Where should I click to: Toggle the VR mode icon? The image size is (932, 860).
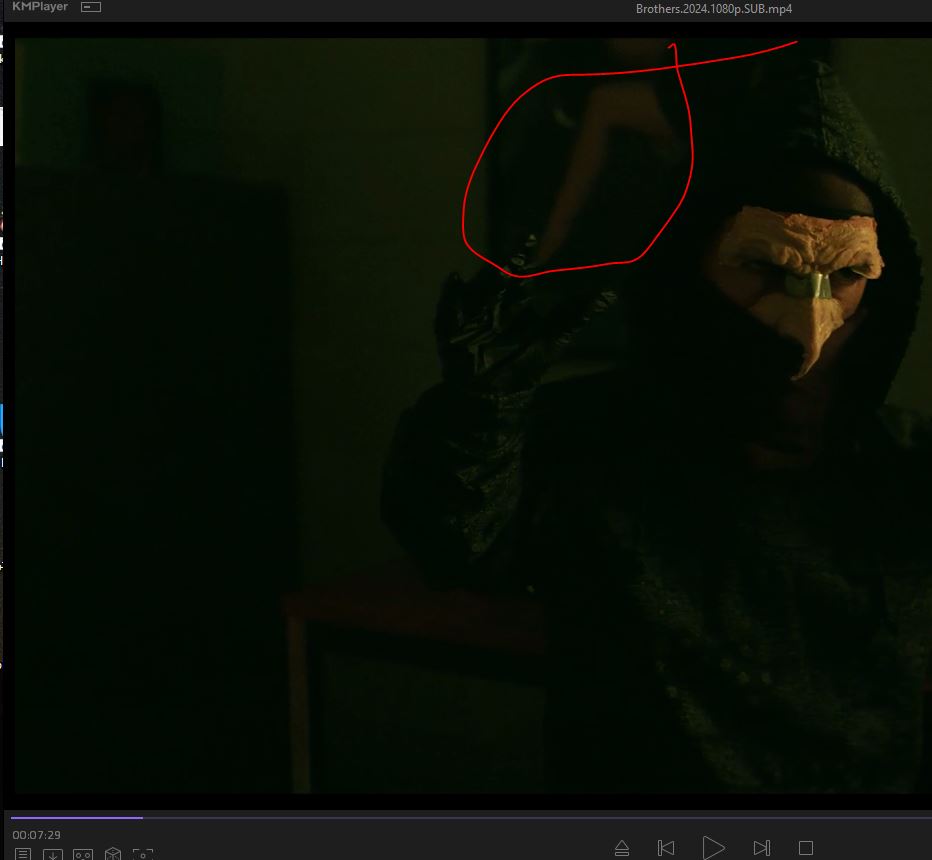coord(83,854)
